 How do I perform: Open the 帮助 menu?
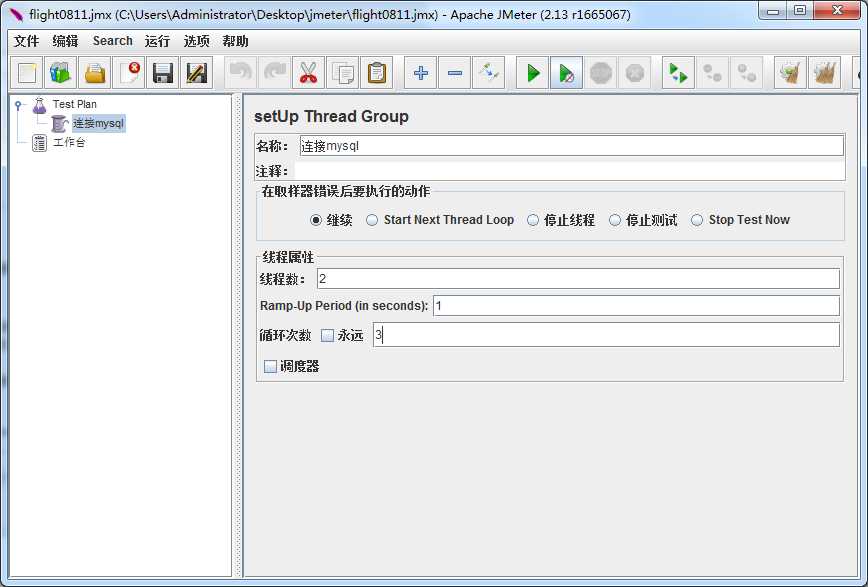(x=235, y=41)
